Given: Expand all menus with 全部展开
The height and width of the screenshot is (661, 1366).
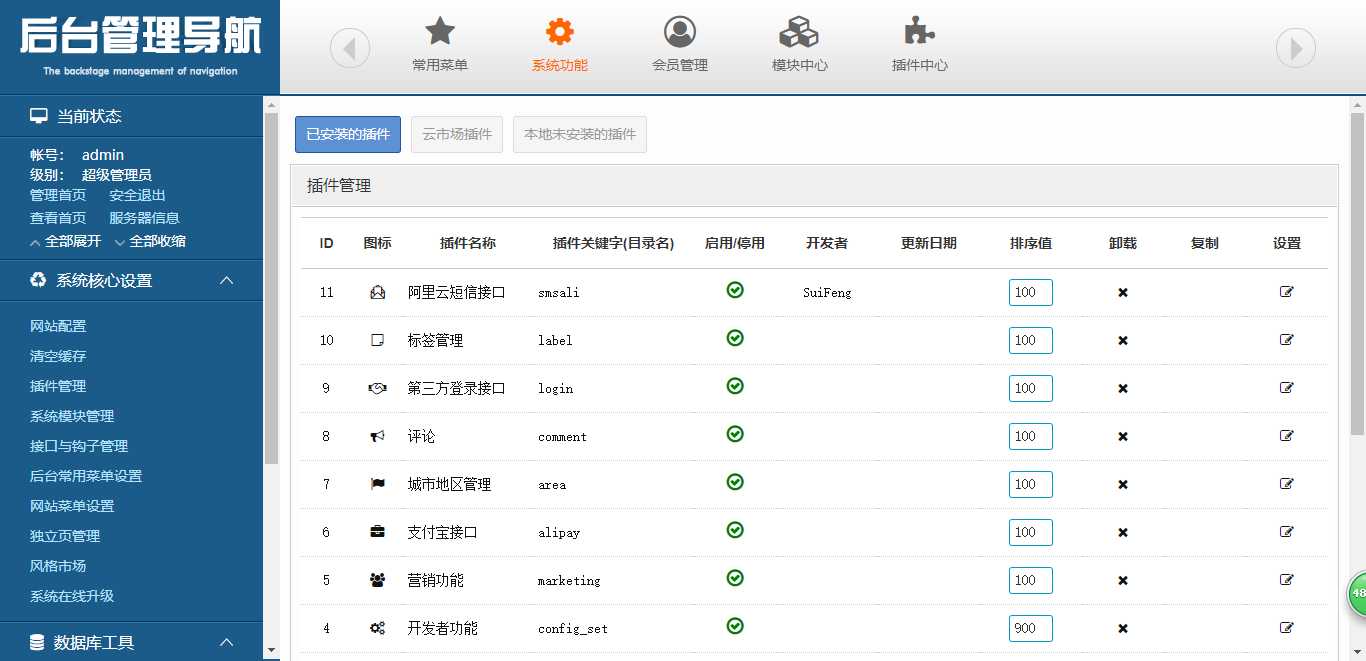Looking at the screenshot, I should (65, 242).
